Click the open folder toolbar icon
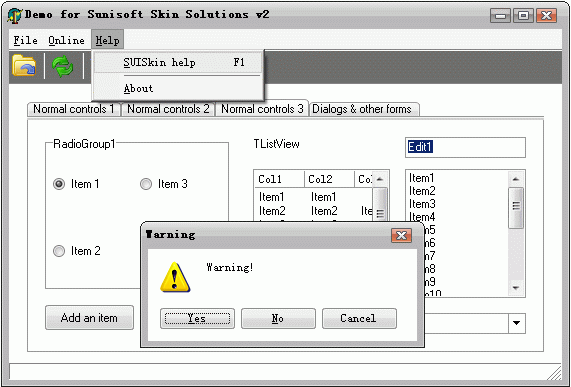 [24, 66]
